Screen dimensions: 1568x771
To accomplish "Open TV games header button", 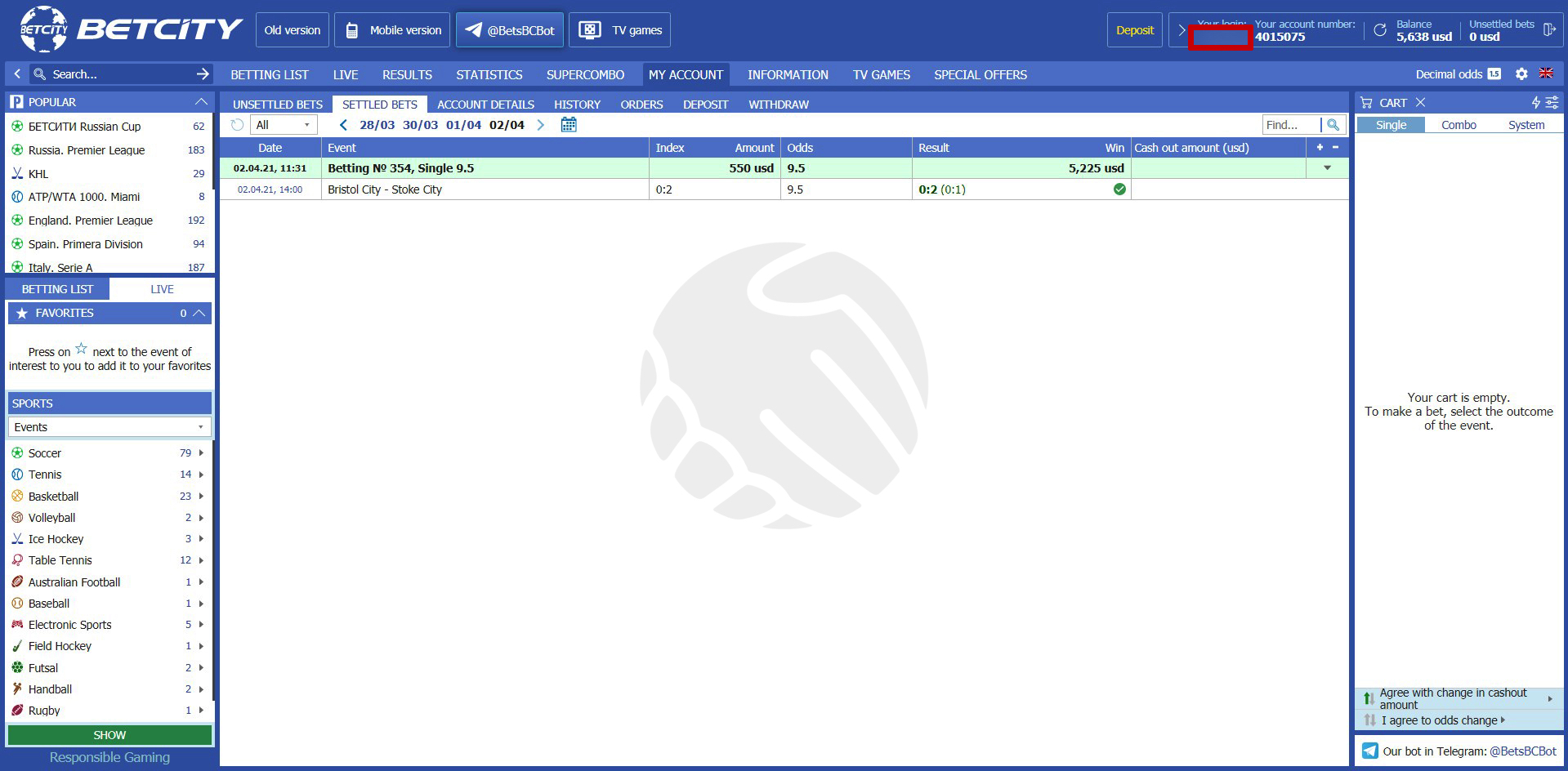I will [x=619, y=30].
